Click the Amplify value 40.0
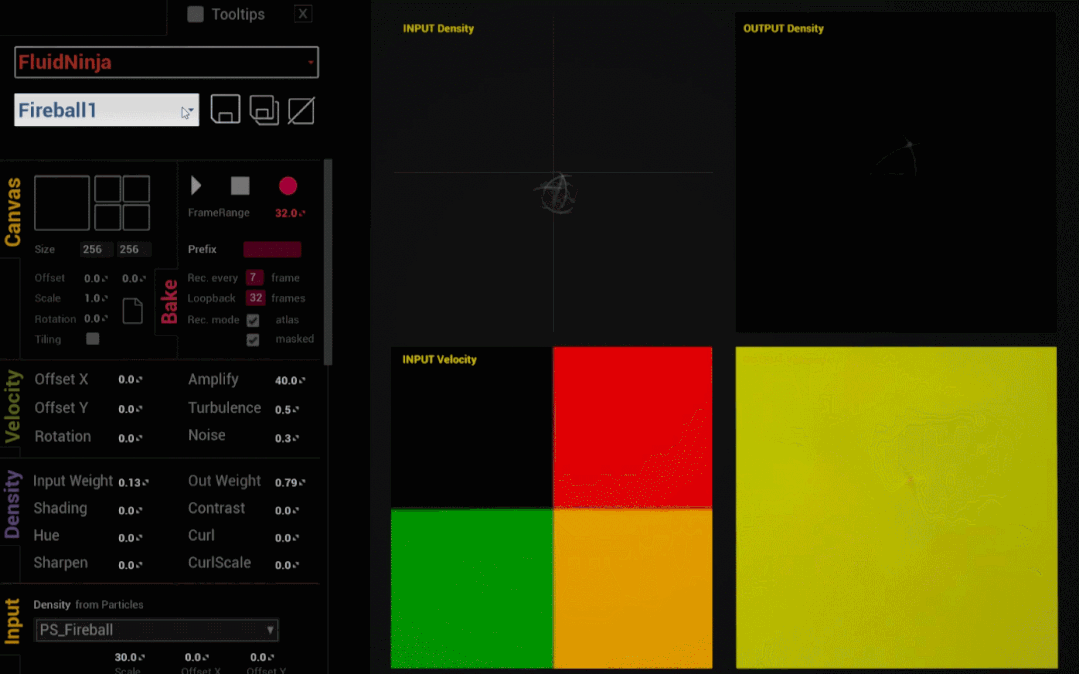Screen dimensions: 1079x674 pyautogui.click(x=288, y=380)
